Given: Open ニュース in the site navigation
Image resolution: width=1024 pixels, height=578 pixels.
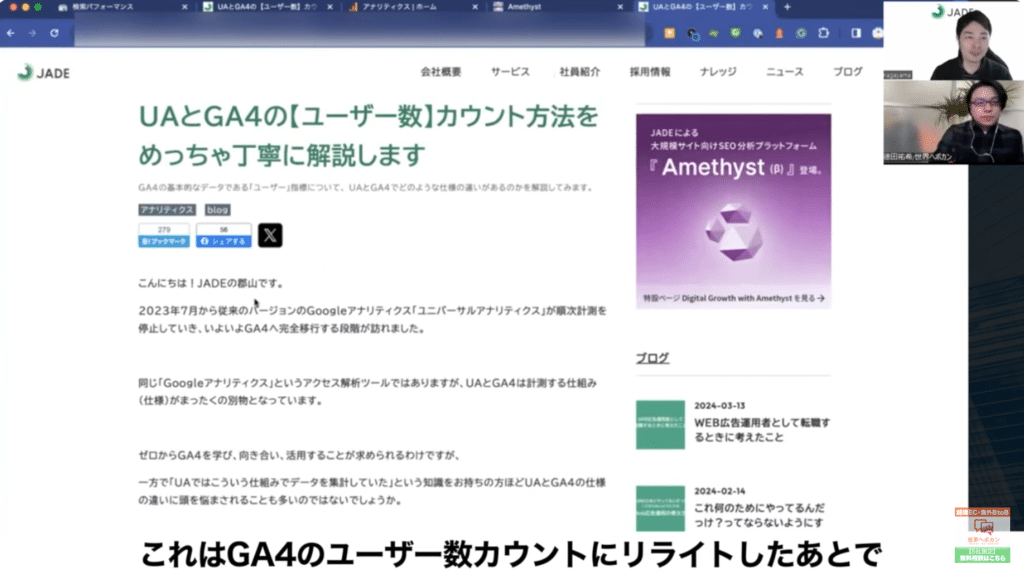Looking at the screenshot, I should (784, 72).
